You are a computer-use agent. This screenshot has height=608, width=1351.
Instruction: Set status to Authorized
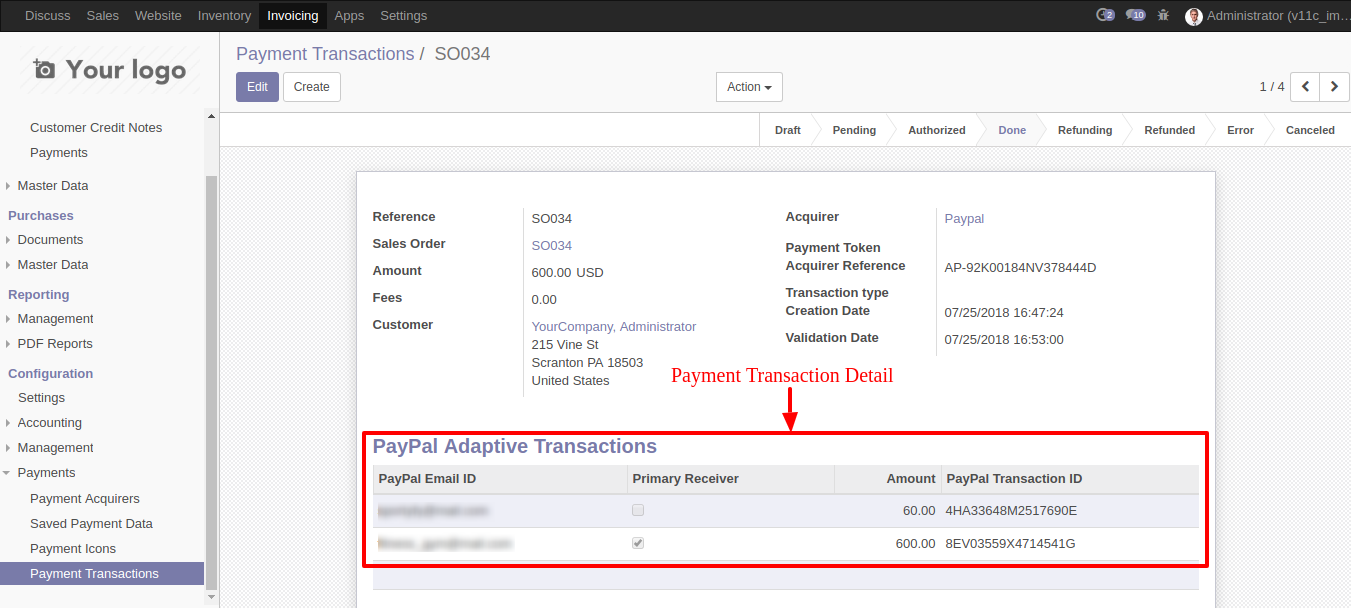pos(937,130)
